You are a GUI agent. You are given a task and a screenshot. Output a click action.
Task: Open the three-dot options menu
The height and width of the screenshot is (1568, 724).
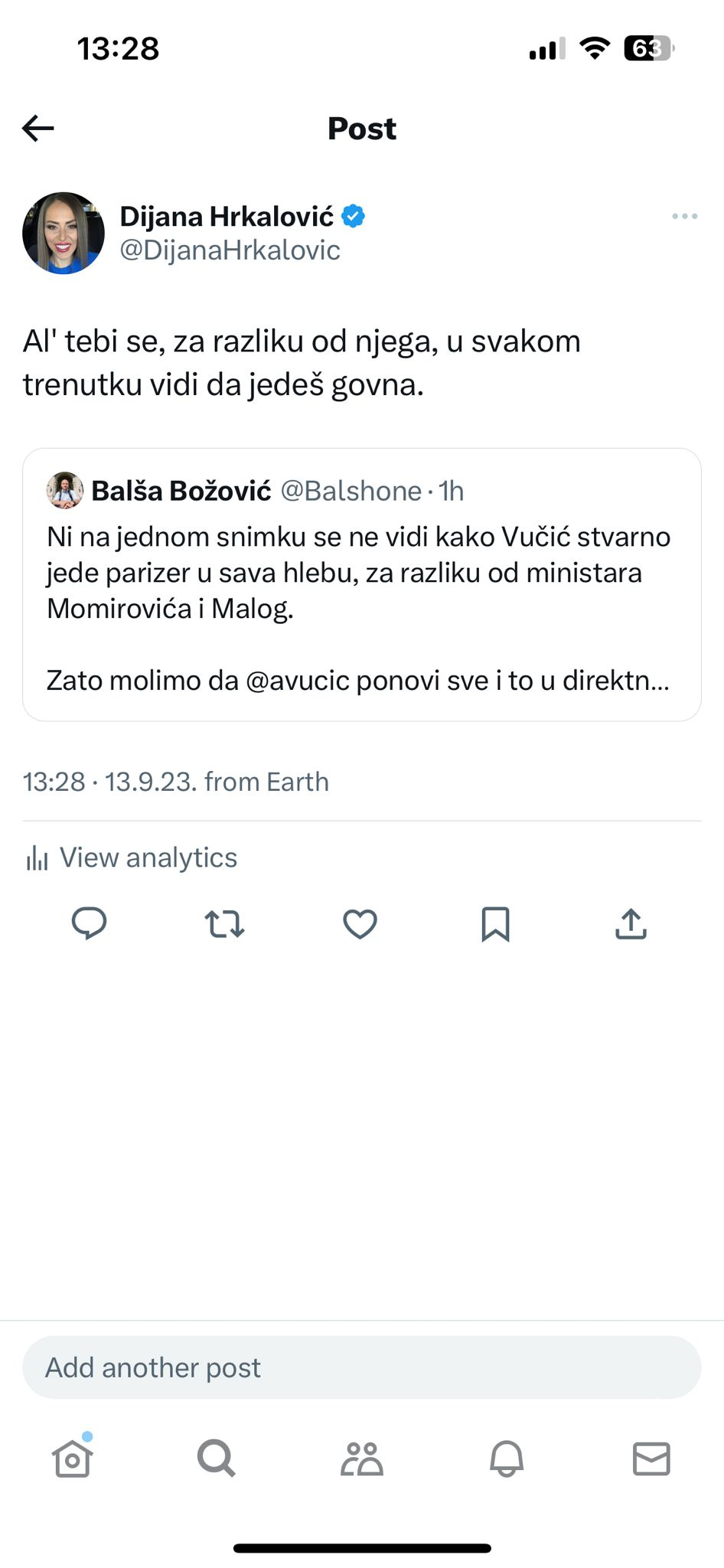pos(683,216)
